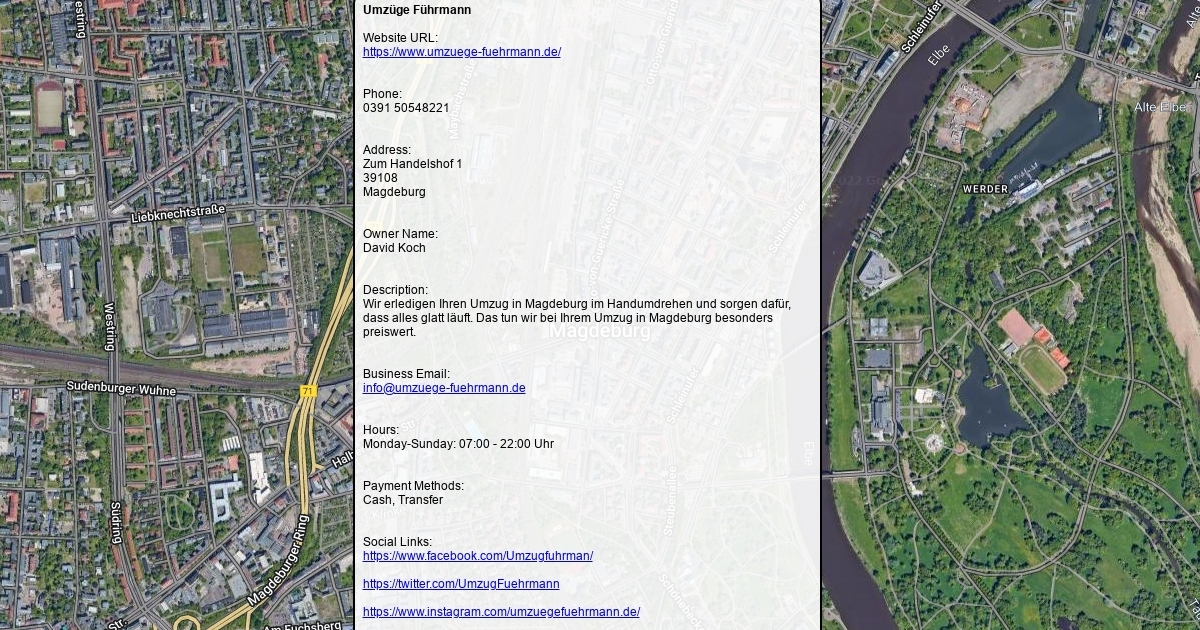The width and height of the screenshot is (1200, 630).
Task: Click the 'WERDER' district label on map
Action: point(985,189)
